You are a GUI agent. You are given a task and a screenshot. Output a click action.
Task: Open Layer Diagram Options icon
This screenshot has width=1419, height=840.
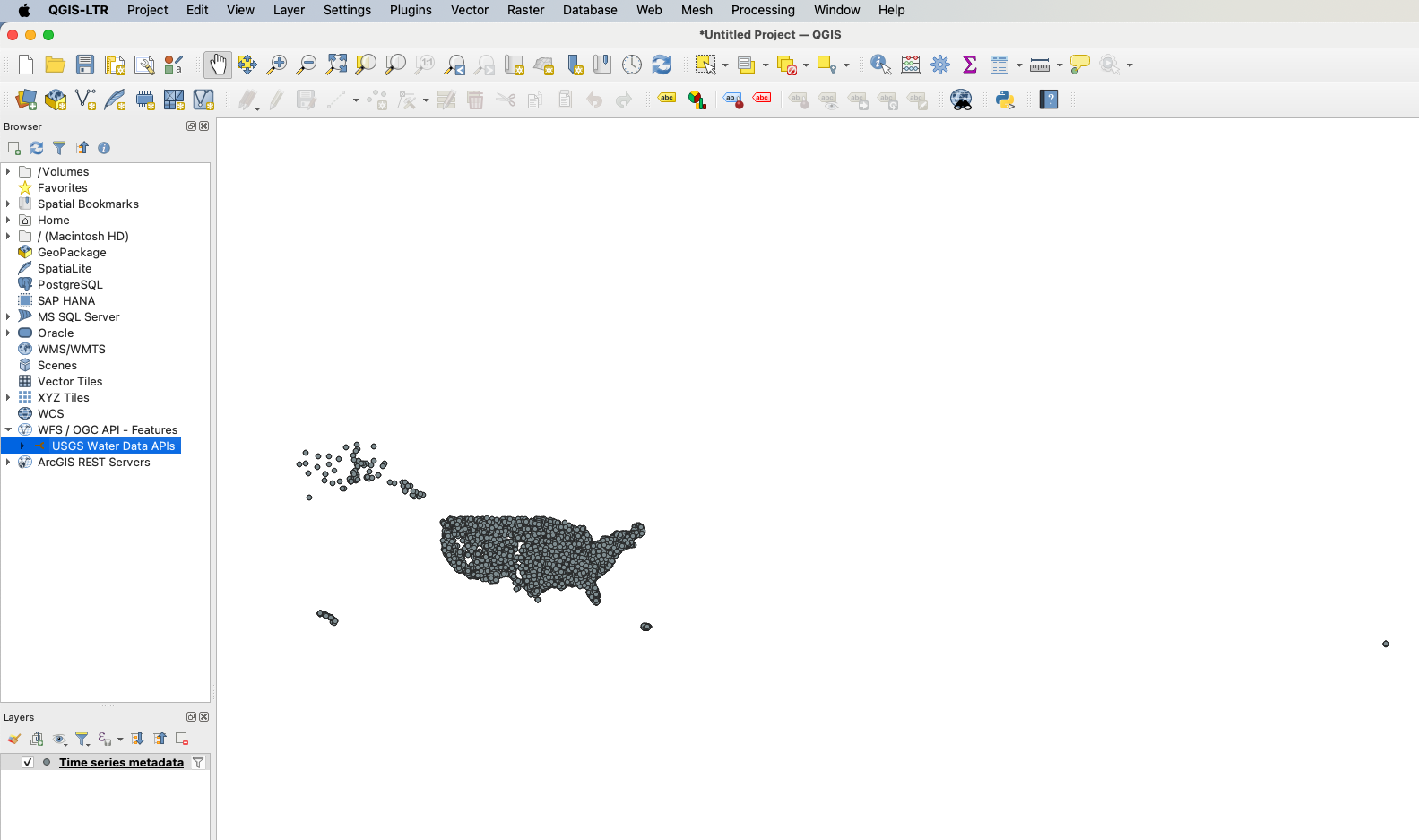pyautogui.click(x=697, y=100)
